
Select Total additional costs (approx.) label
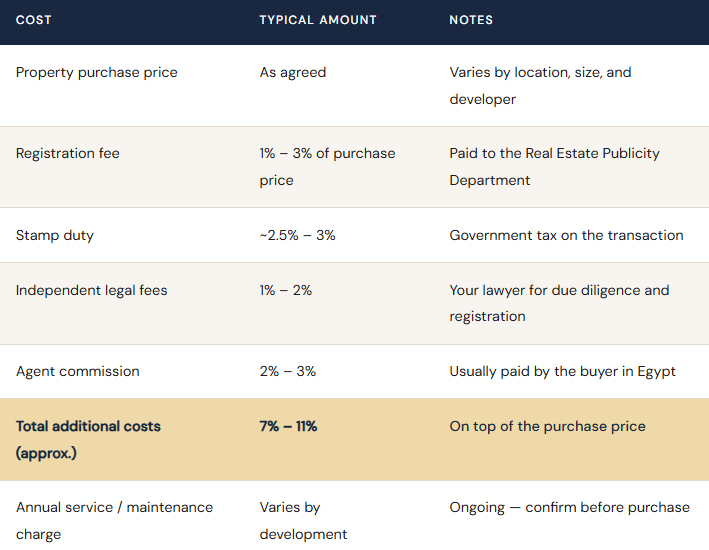click(88, 440)
